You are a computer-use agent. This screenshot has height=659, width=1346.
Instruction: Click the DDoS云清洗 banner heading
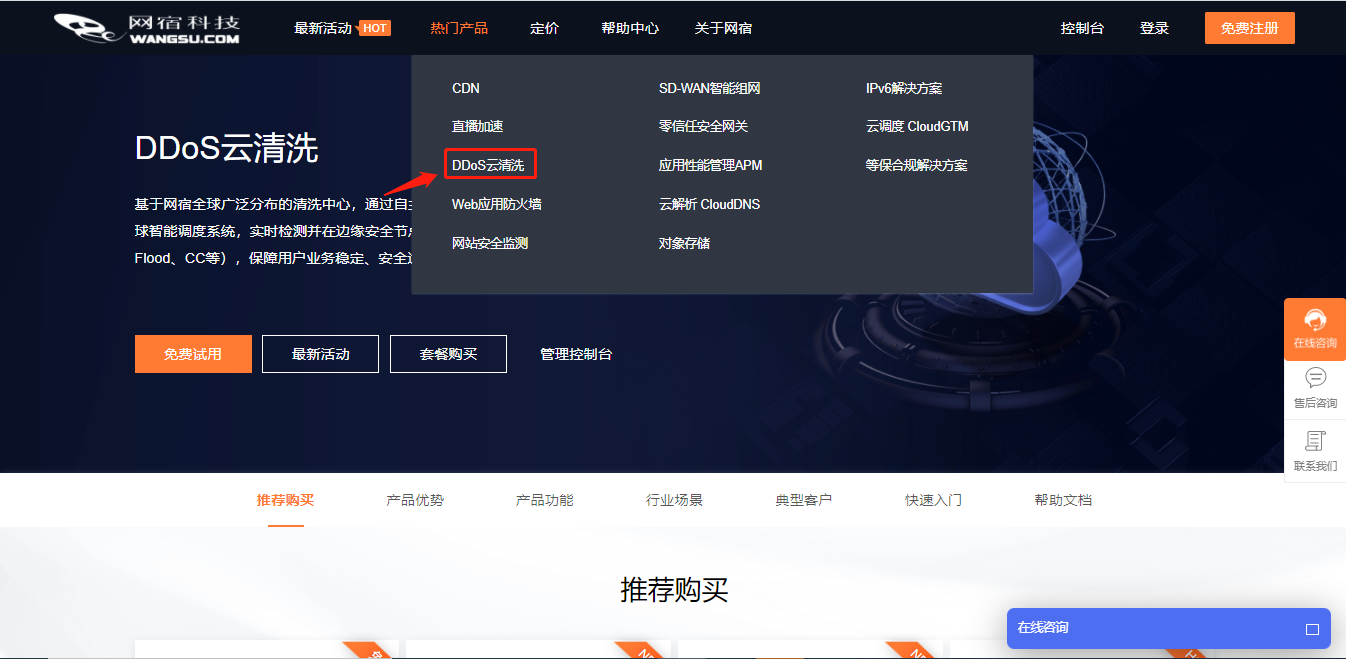click(227, 149)
